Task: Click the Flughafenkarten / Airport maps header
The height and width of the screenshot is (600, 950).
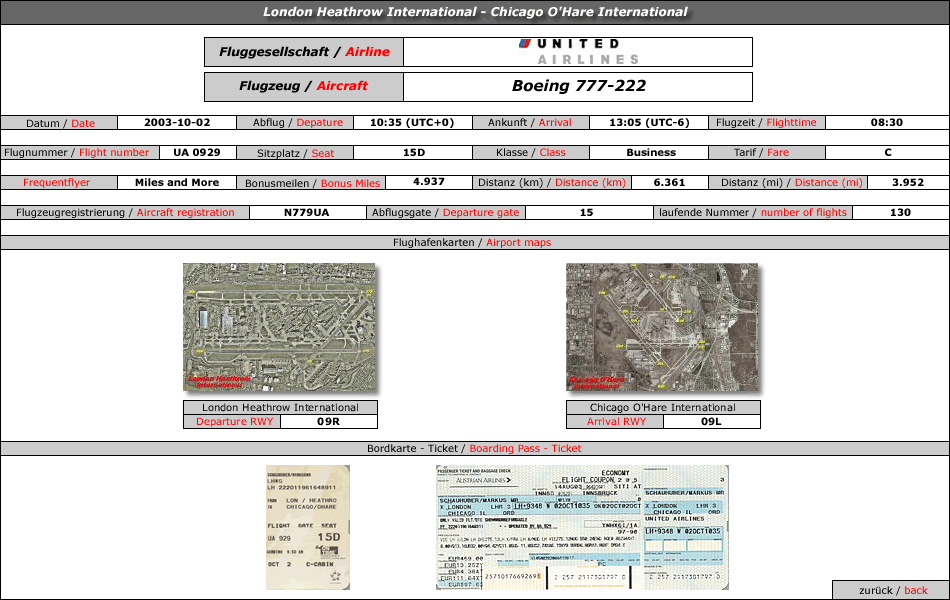Action: click(475, 242)
